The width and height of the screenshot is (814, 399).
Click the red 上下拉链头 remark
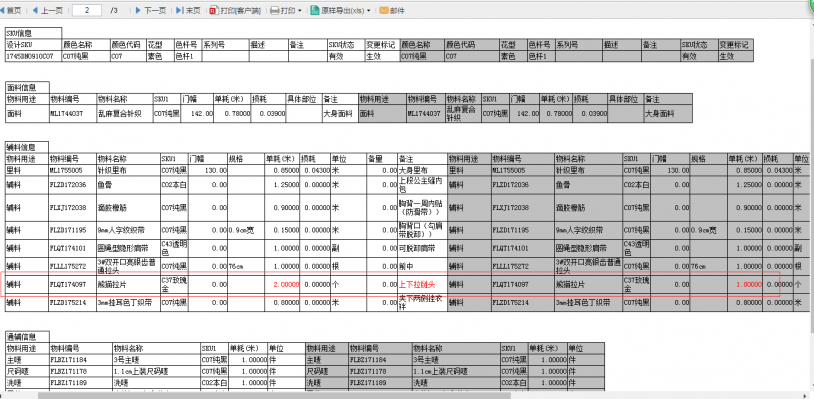(x=416, y=284)
